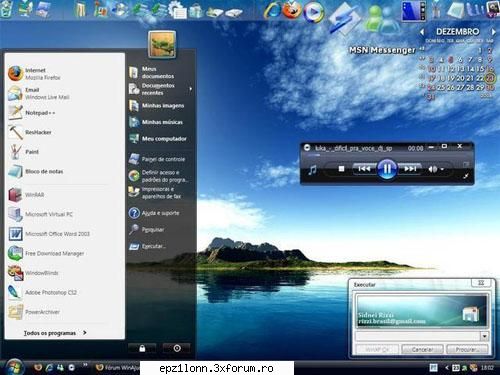Switch to Fórum taskbar window button
This screenshot has height=375, width=500.
pos(117,368)
